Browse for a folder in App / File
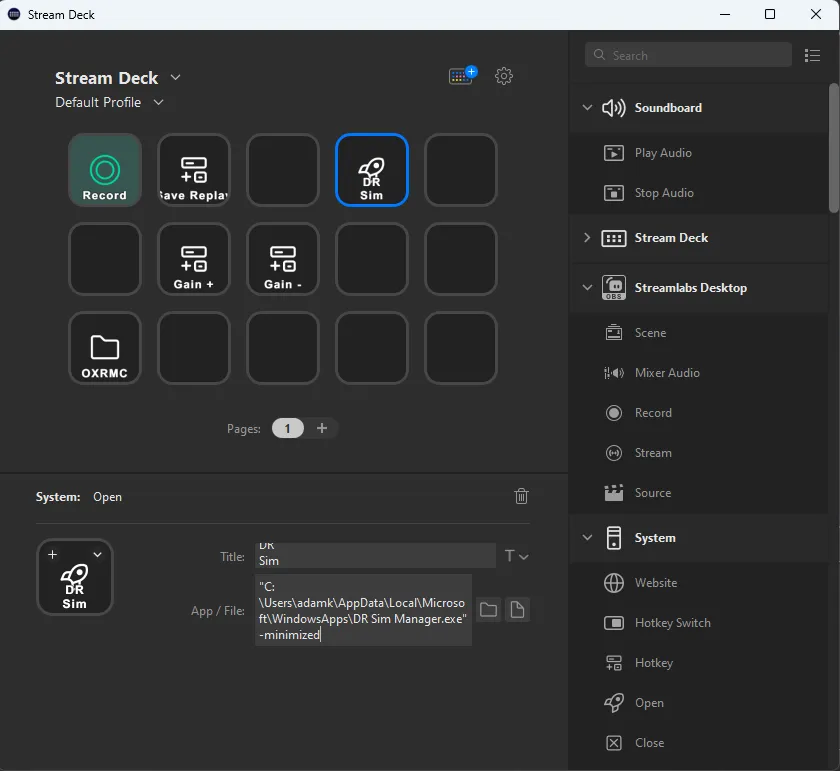This screenshot has width=840, height=771. [x=488, y=610]
